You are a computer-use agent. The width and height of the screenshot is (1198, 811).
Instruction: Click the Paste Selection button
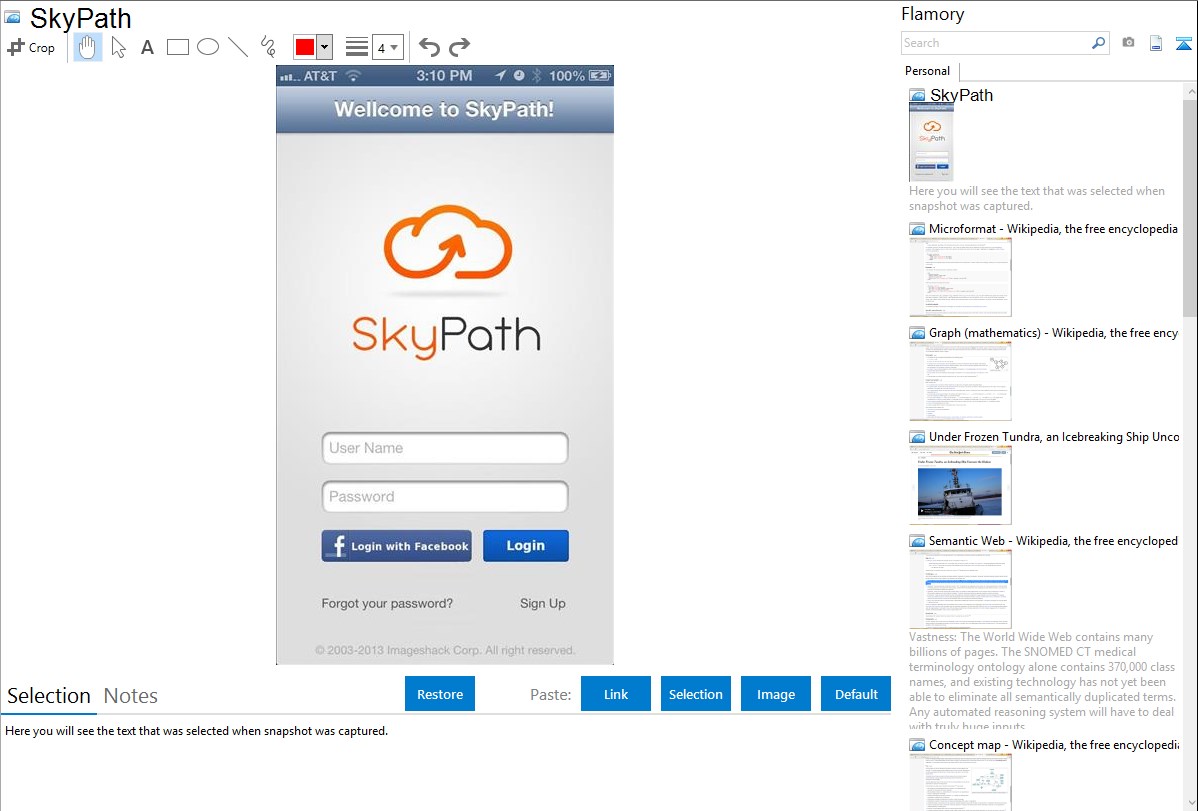pyautogui.click(x=696, y=694)
